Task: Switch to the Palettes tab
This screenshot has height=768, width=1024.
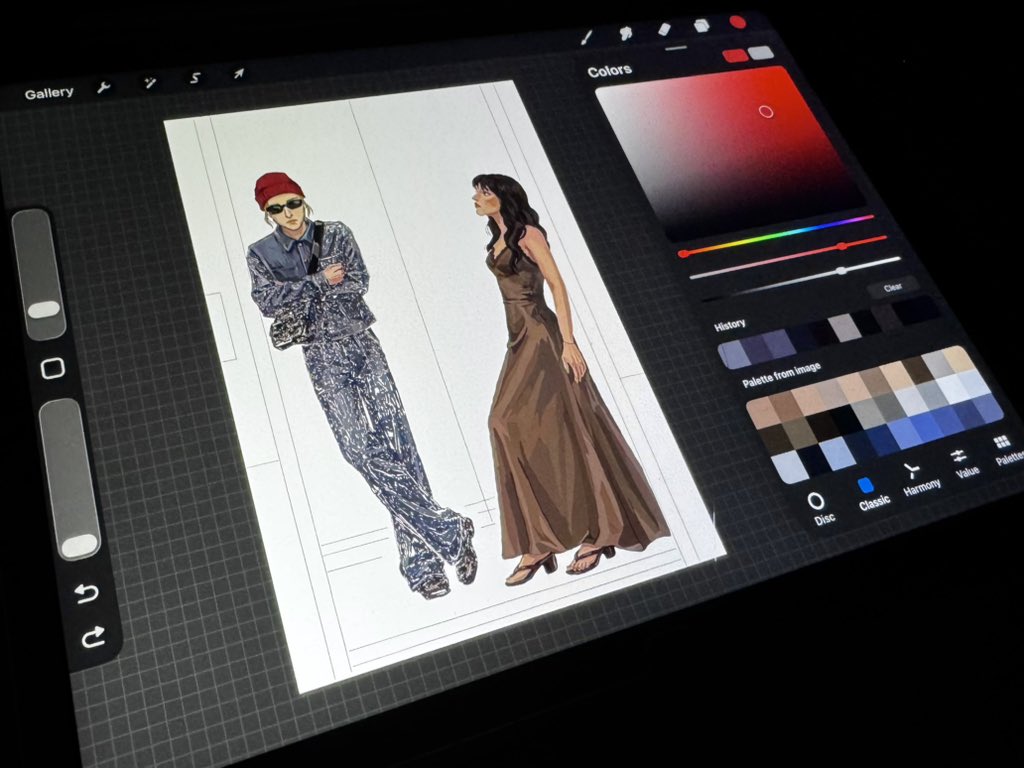Action: [x=1008, y=451]
